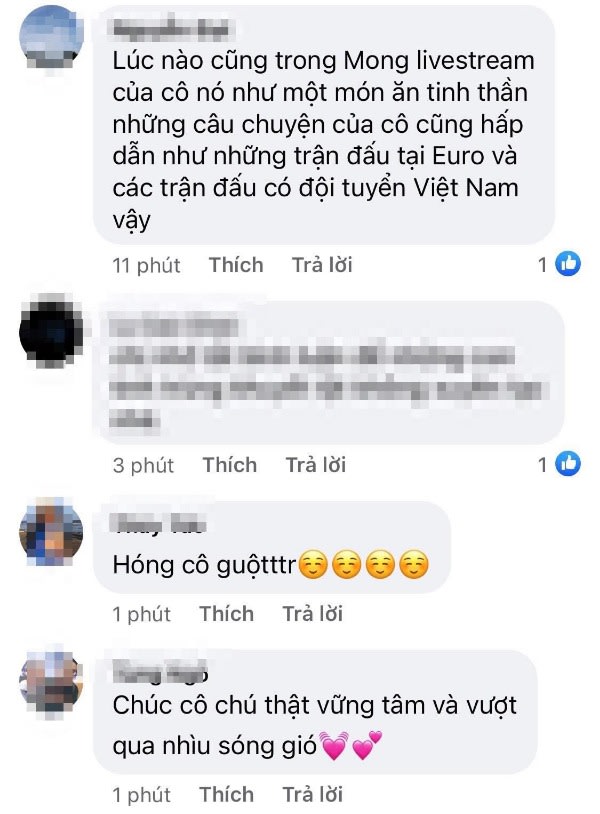Reply to the comment posted 11 phút ago
Image resolution: width=600 pixels, height=814 pixels.
coord(322,265)
